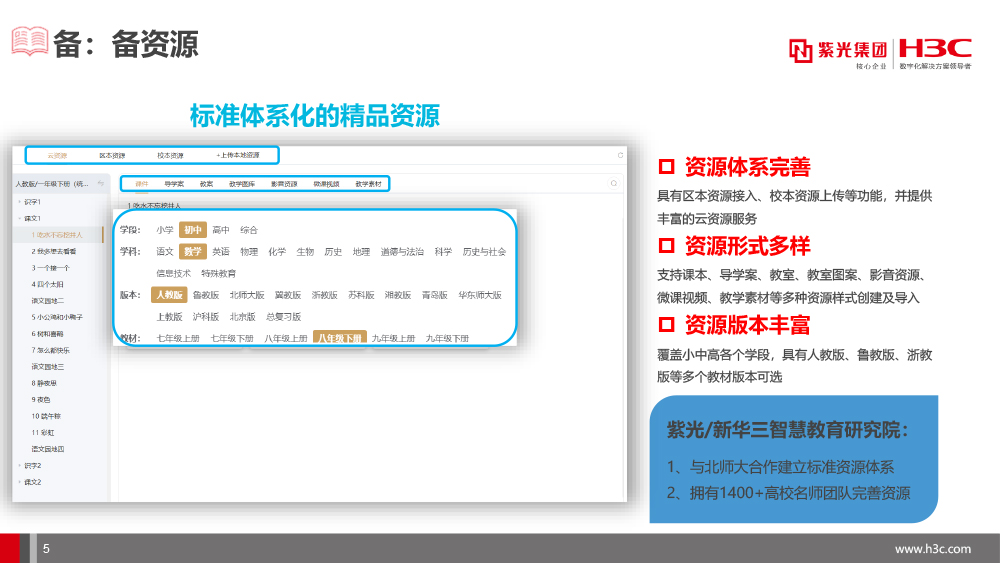Click the open book icon beside slide title
Image resolution: width=1000 pixels, height=563 pixels.
click(x=29, y=42)
